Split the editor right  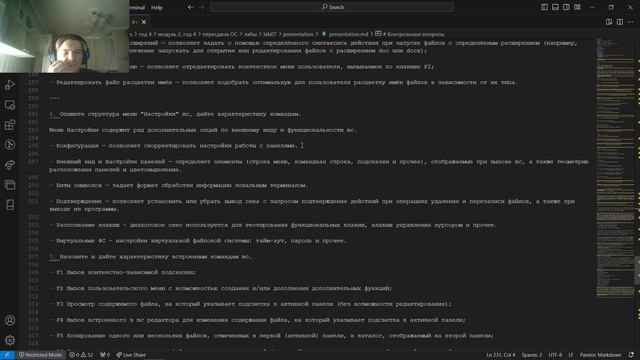pyautogui.click(x=620, y=22)
